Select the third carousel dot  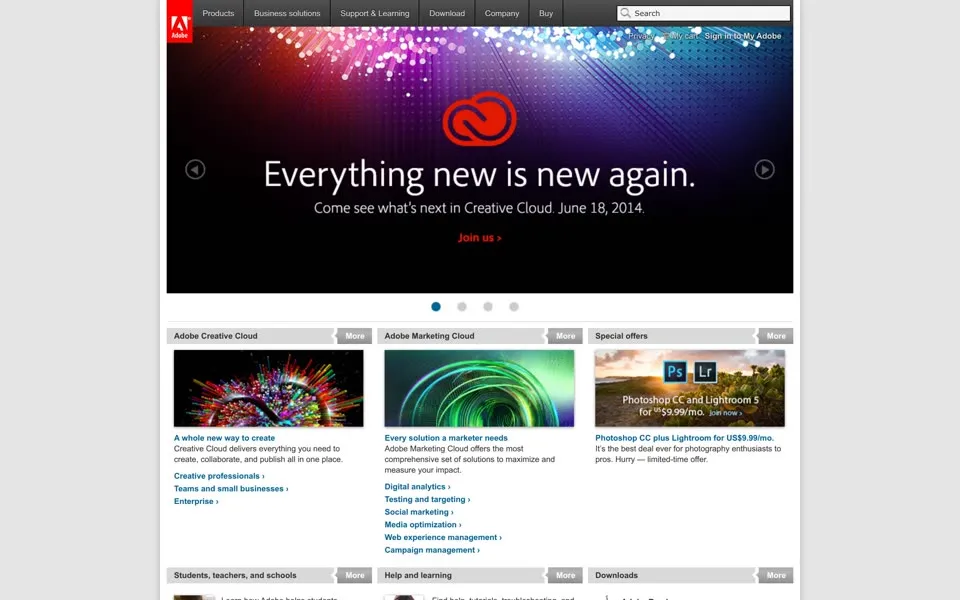(x=488, y=307)
